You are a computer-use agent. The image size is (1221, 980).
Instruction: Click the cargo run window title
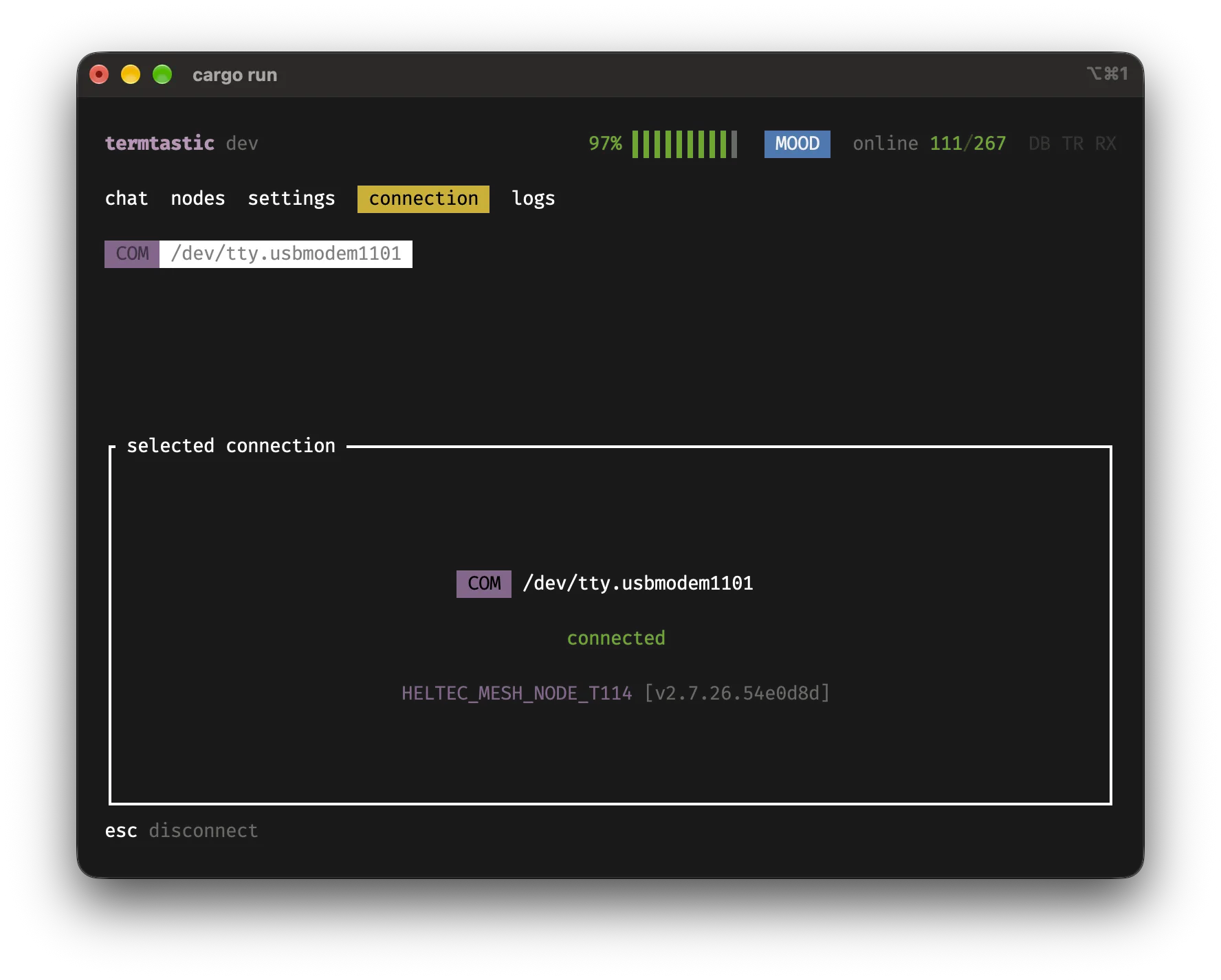[x=234, y=75]
